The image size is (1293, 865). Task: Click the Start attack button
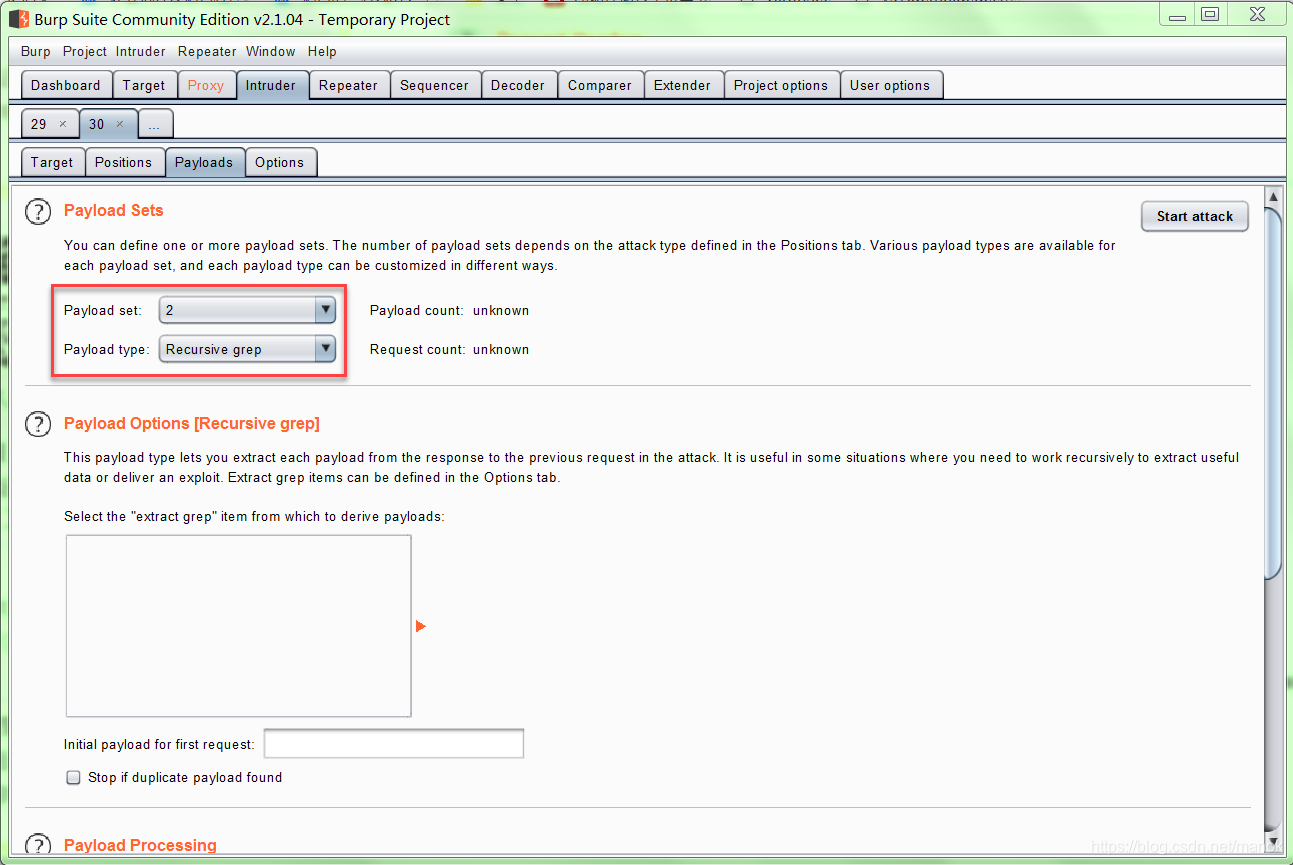tap(1195, 216)
